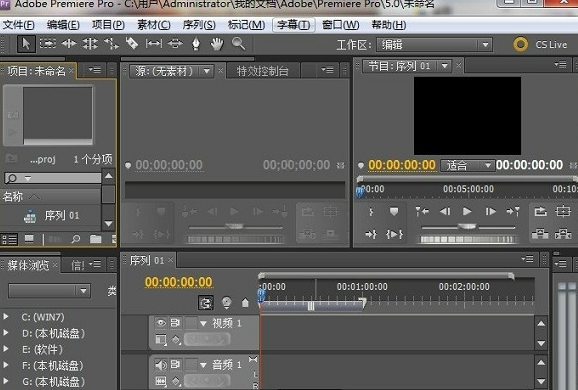Screen dimensions: 578x390
Task: Open the 序列 01 timeline panel menu
Action: pos(527,259)
